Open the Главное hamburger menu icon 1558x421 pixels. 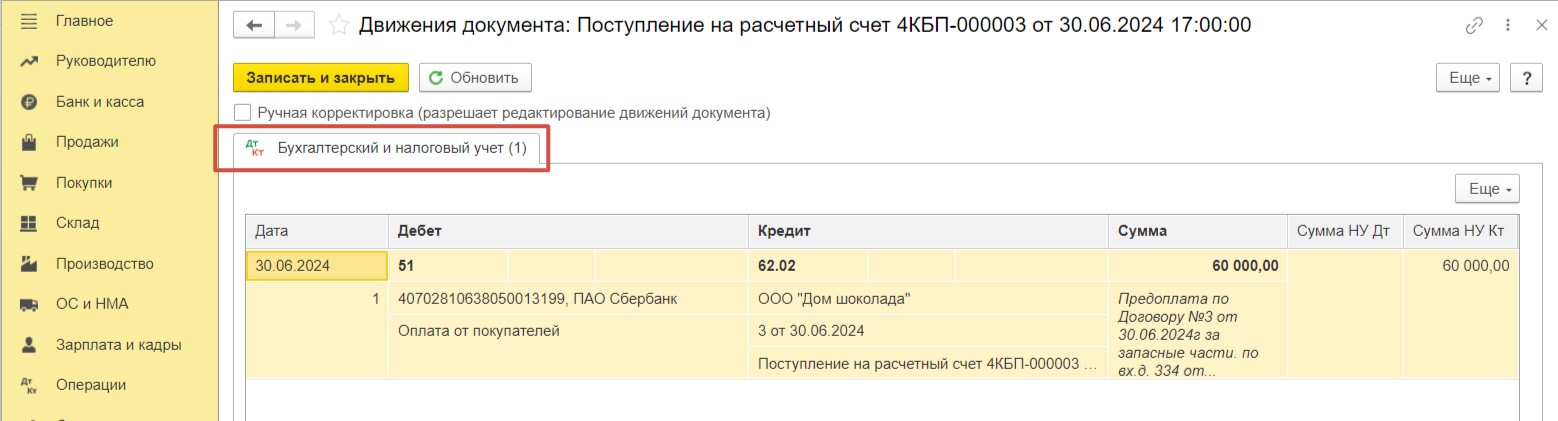29,20
